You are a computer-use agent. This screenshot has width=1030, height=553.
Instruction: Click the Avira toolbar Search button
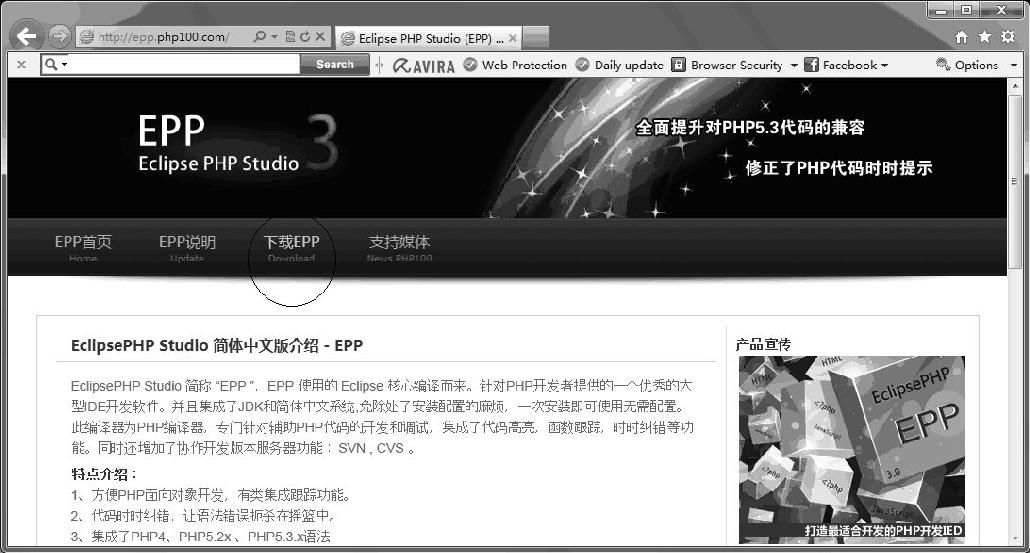coord(335,64)
